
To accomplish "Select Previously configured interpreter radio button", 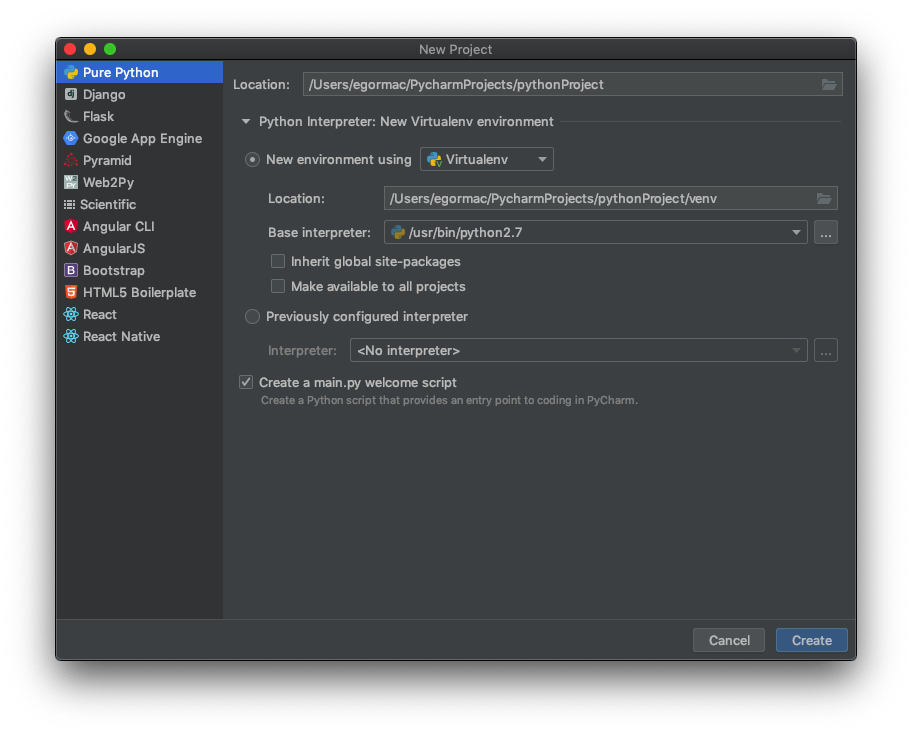I will point(252,316).
